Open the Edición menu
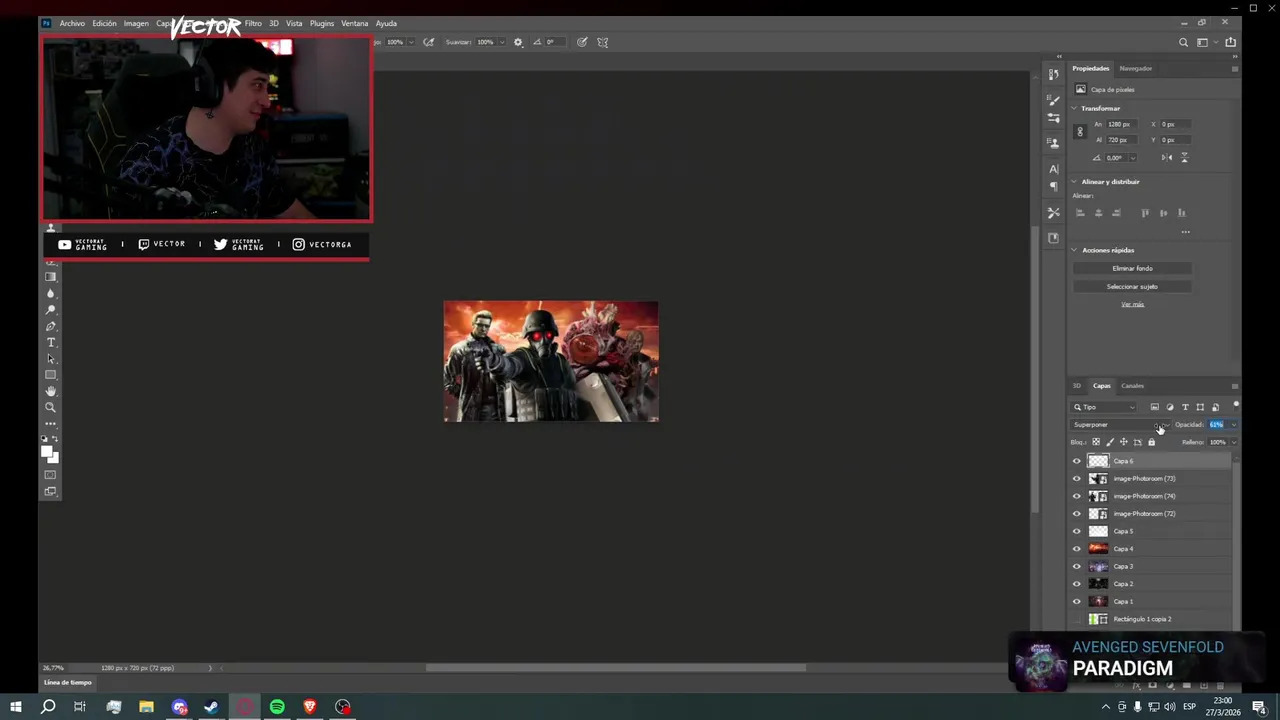 (104, 23)
